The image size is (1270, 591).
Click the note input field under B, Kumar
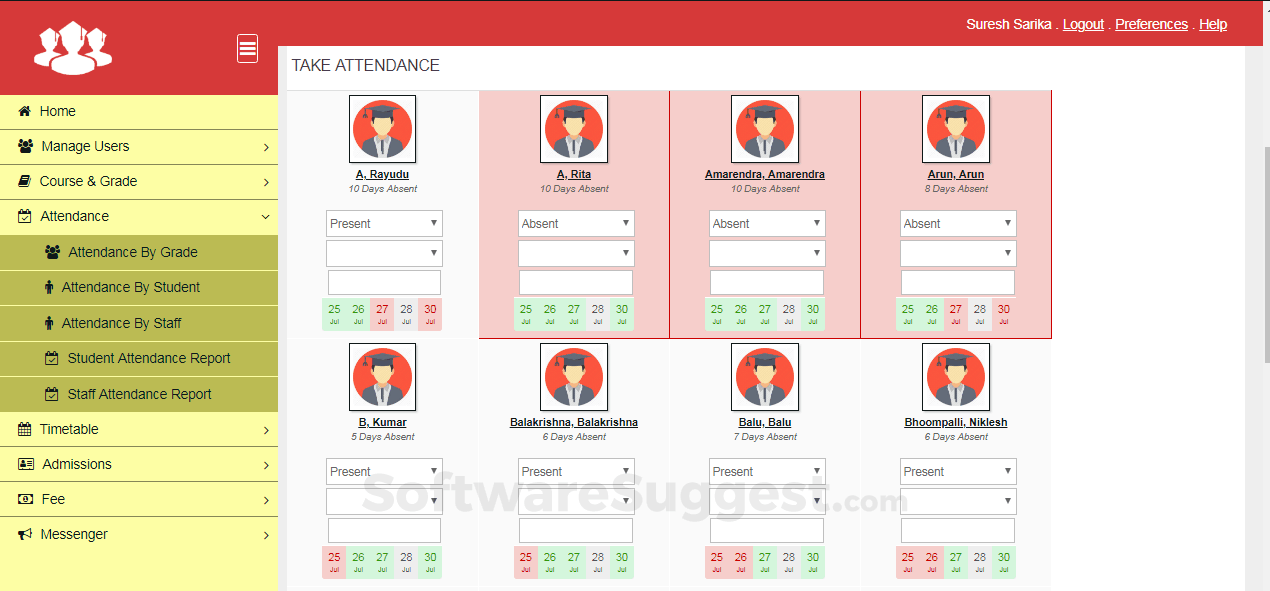(383, 530)
